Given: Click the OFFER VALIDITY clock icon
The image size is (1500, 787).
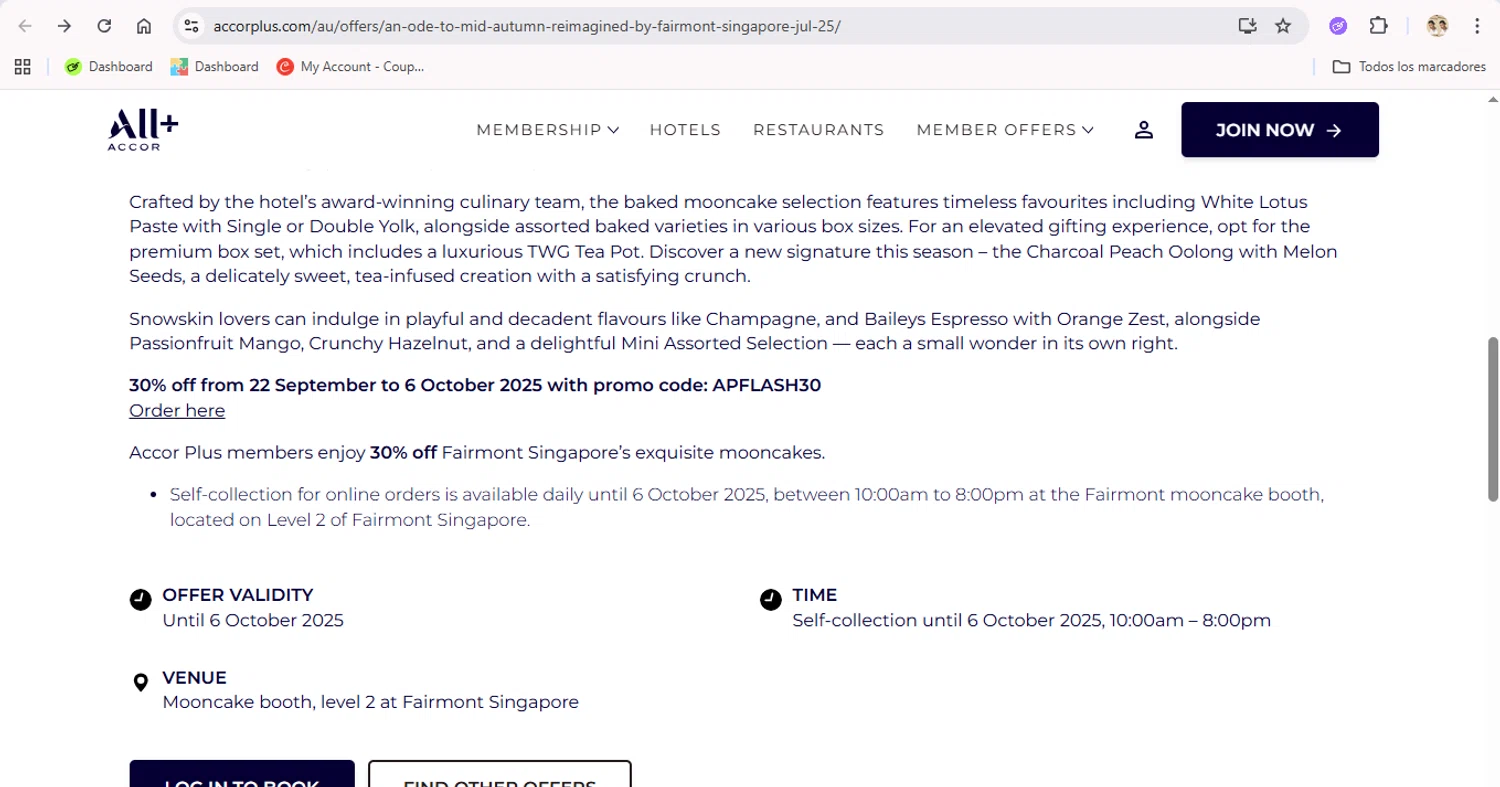Looking at the screenshot, I should [x=141, y=600].
